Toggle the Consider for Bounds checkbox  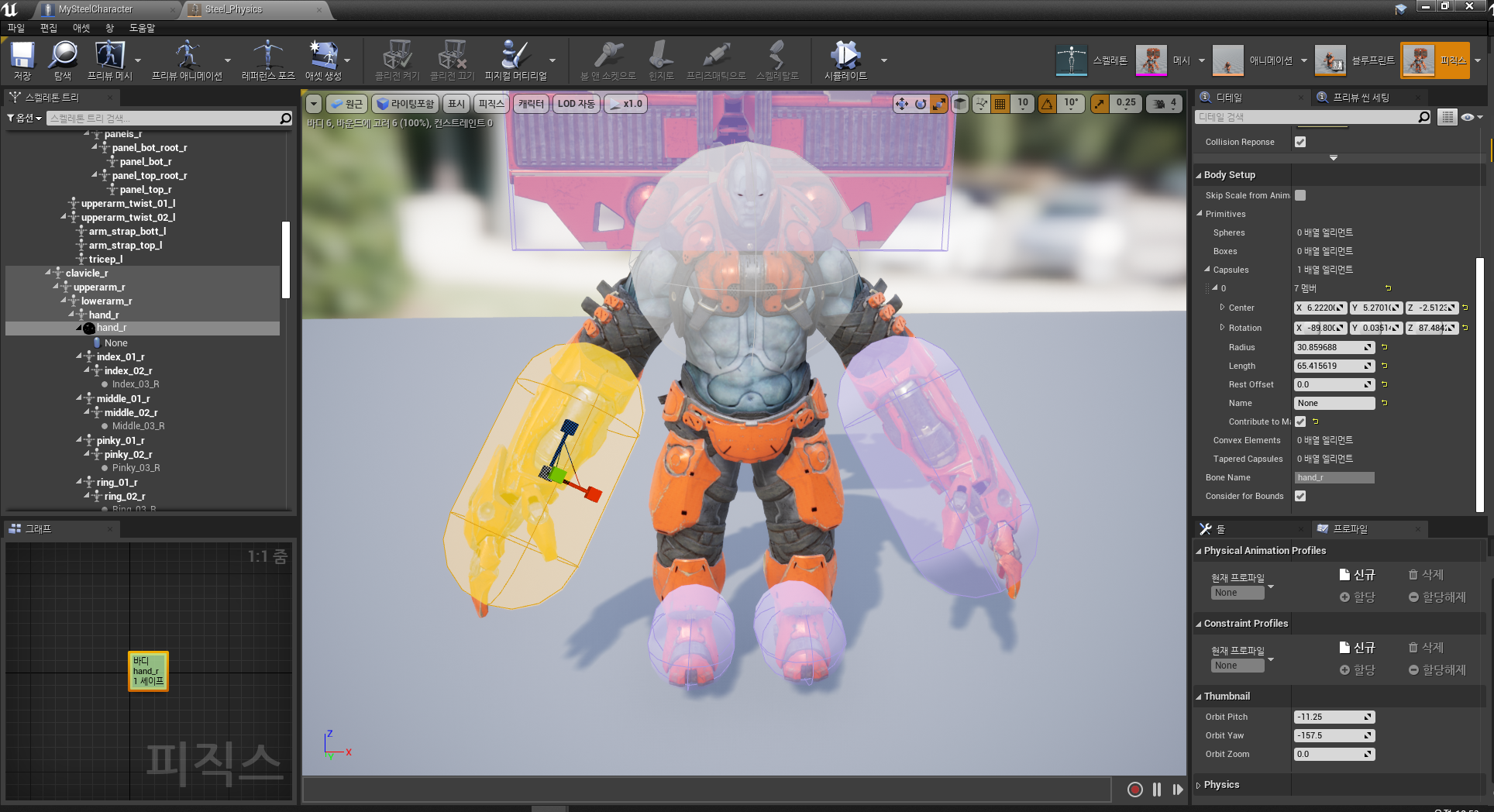[1300, 496]
